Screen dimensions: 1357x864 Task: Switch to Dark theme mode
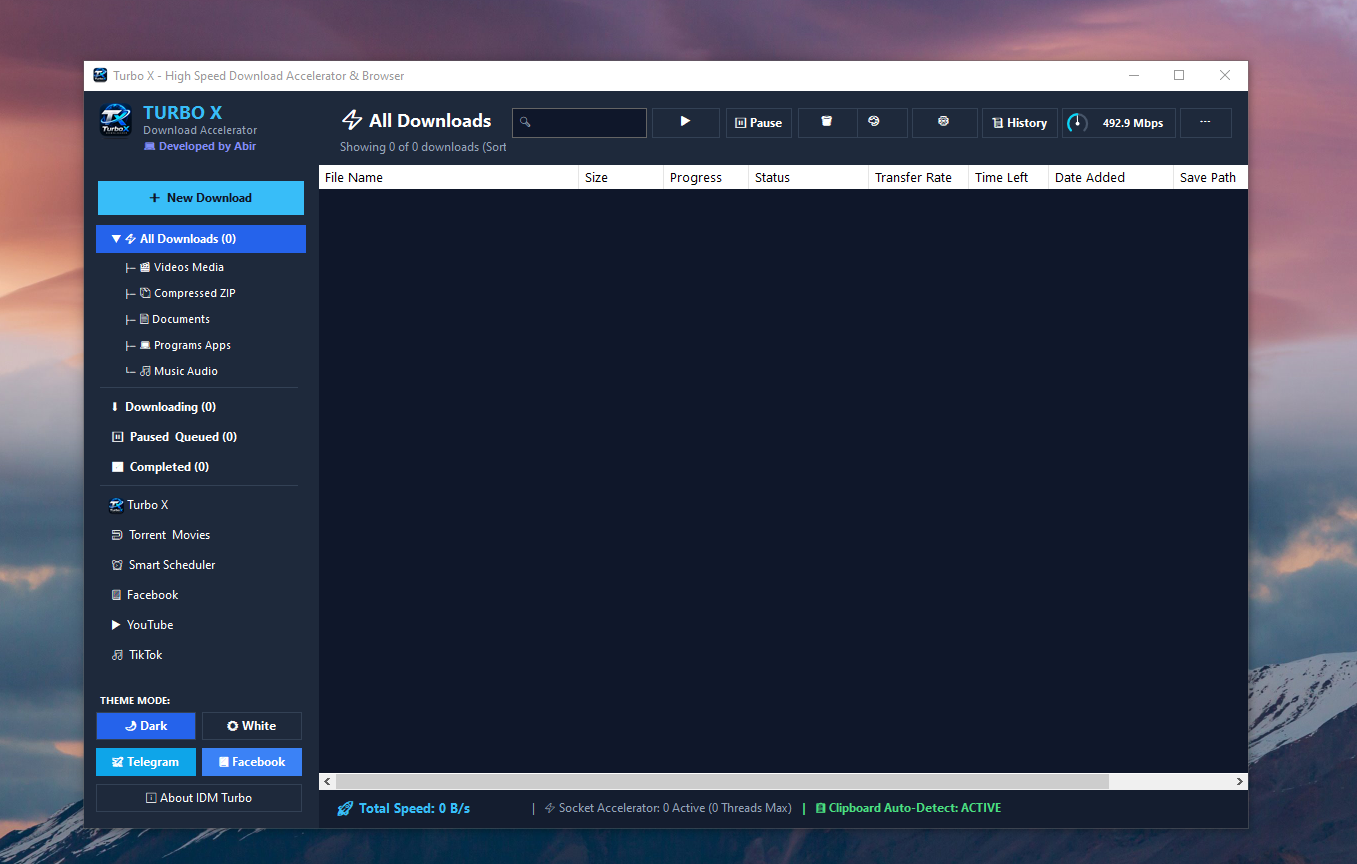[146, 726]
